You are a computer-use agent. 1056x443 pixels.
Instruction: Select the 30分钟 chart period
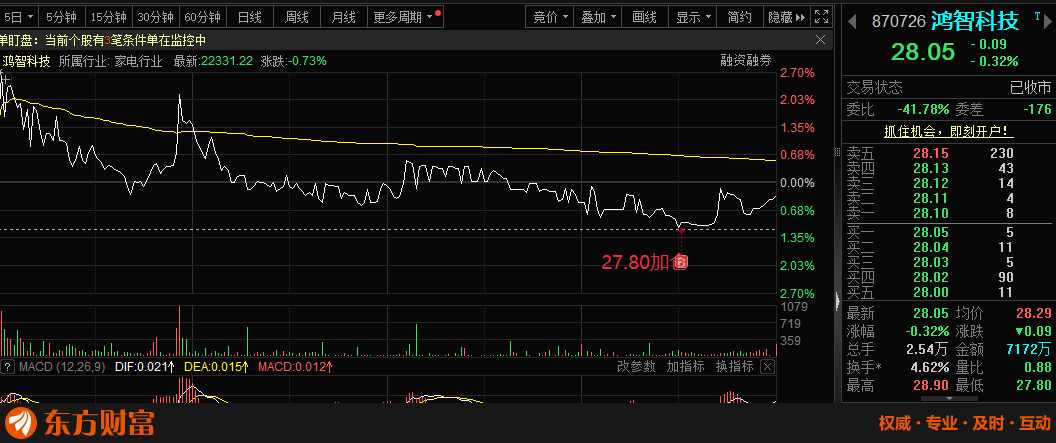pyautogui.click(x=156, y=18)
